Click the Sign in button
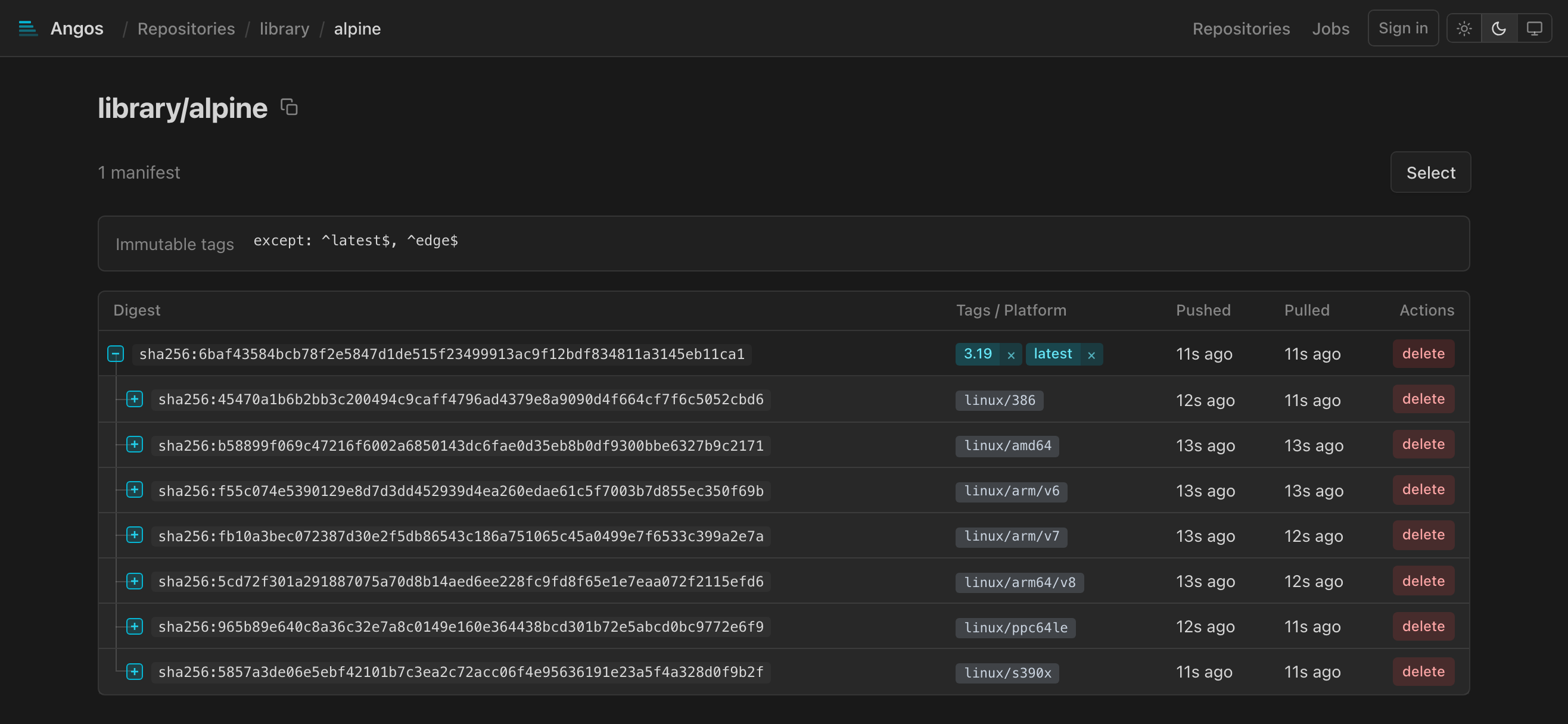Image resolution: width=1568 pixels, height=724 pixels. click(1403, 28)
